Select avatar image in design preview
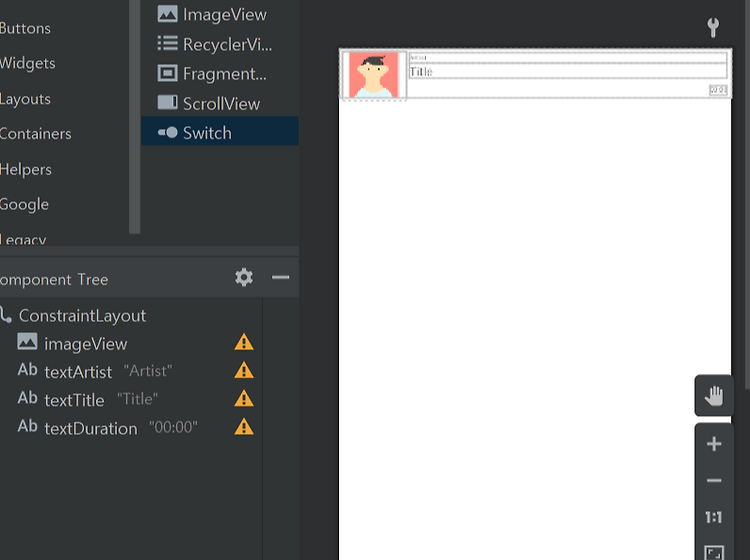 374,75
